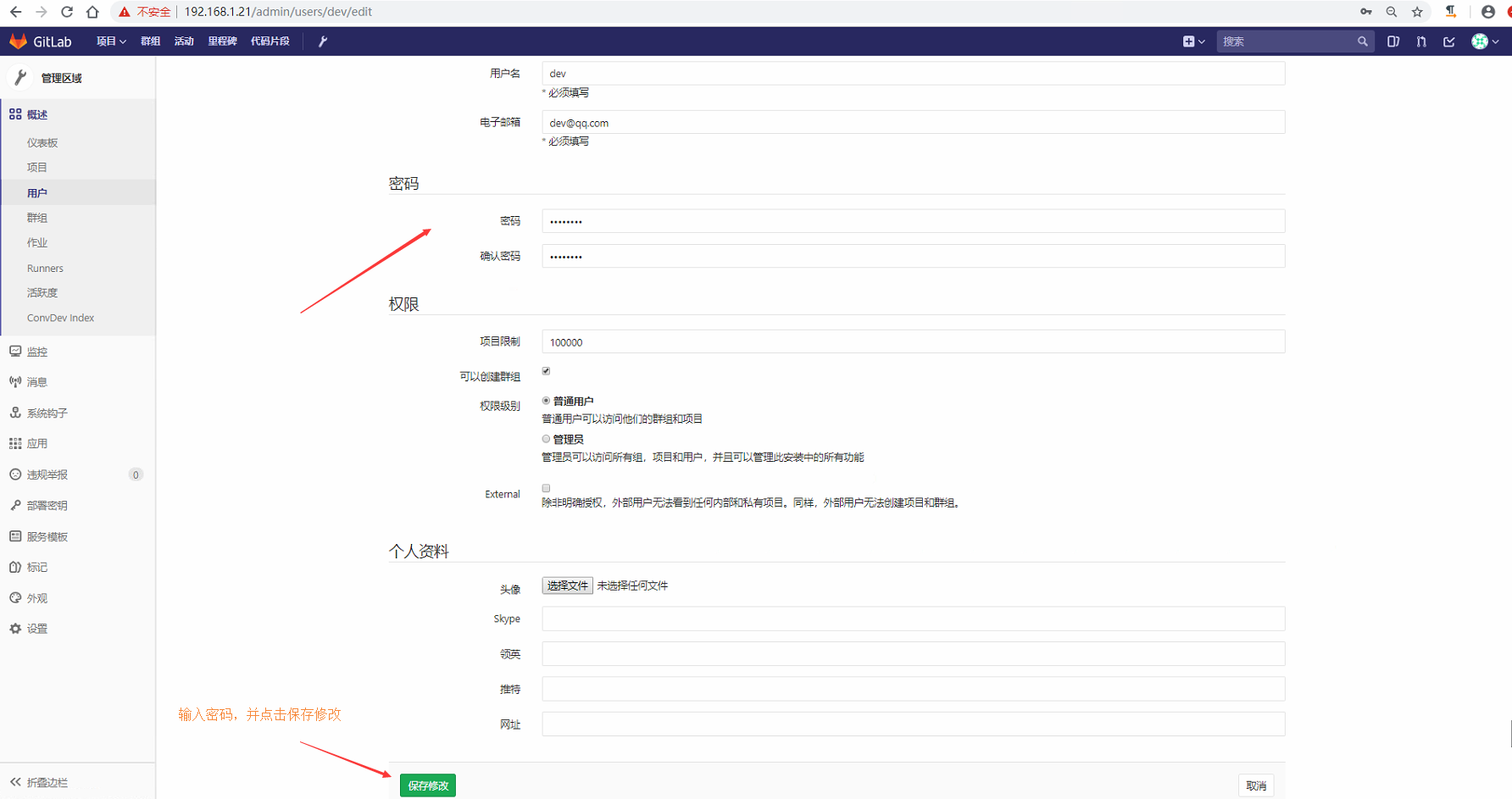
Task: Open the issues board icon in navbar
Action: (1393, 41)
